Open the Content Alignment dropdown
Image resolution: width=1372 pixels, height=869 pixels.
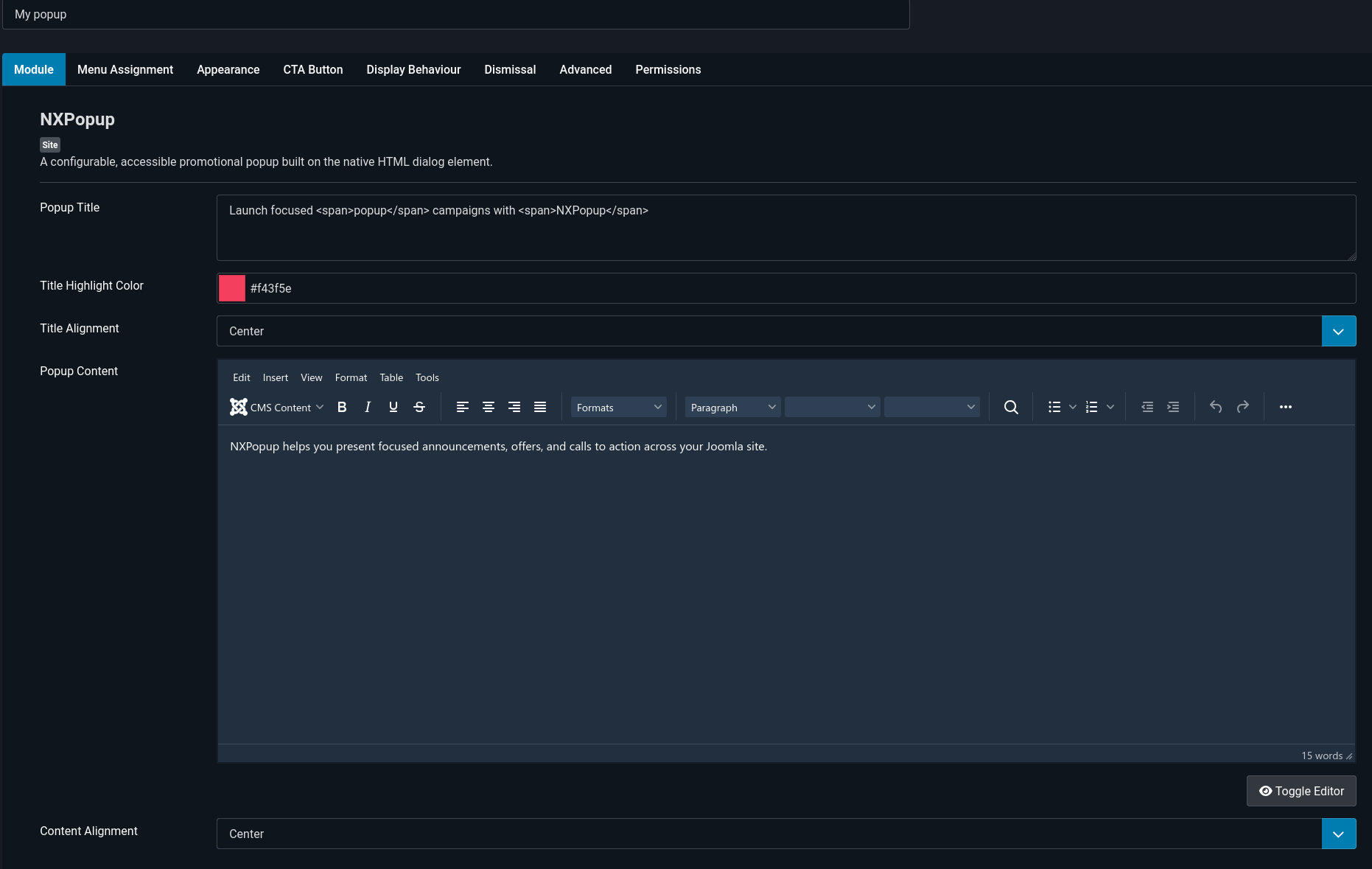(x=786, y=834)
